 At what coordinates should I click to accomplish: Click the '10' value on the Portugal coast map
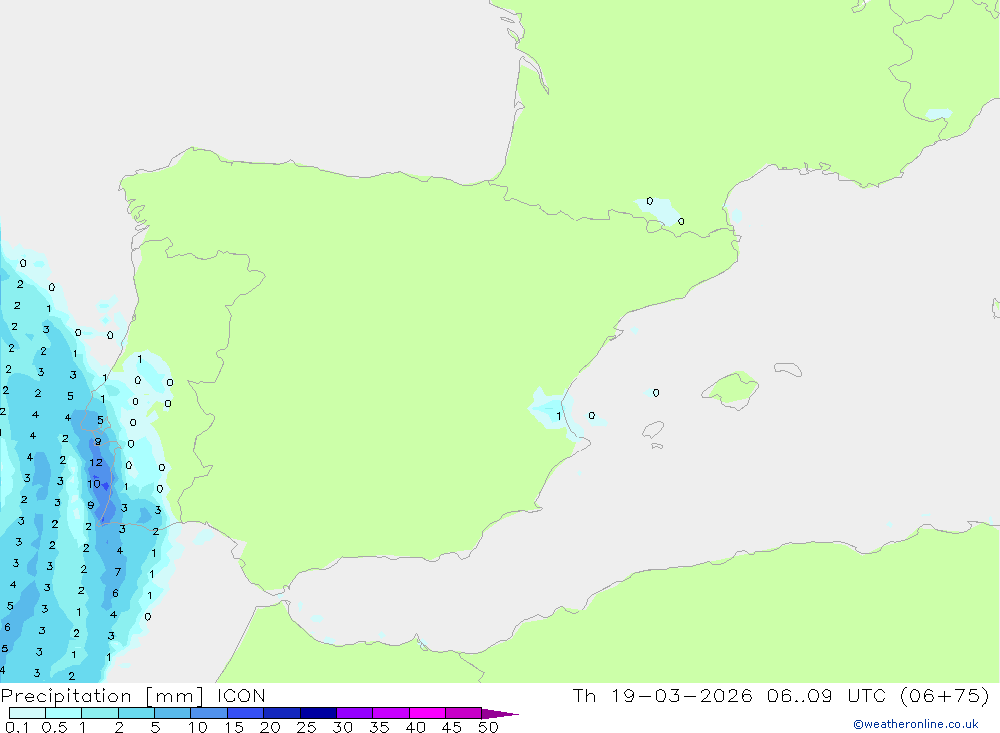click(94, 484)
